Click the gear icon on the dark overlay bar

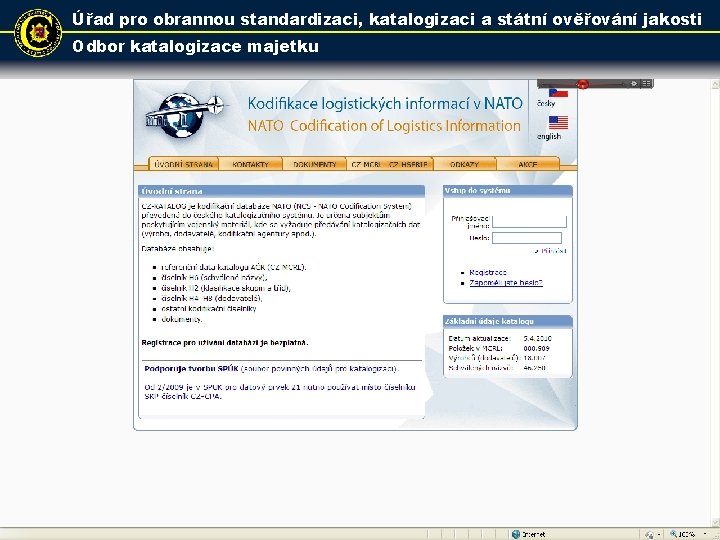point(634,84)
